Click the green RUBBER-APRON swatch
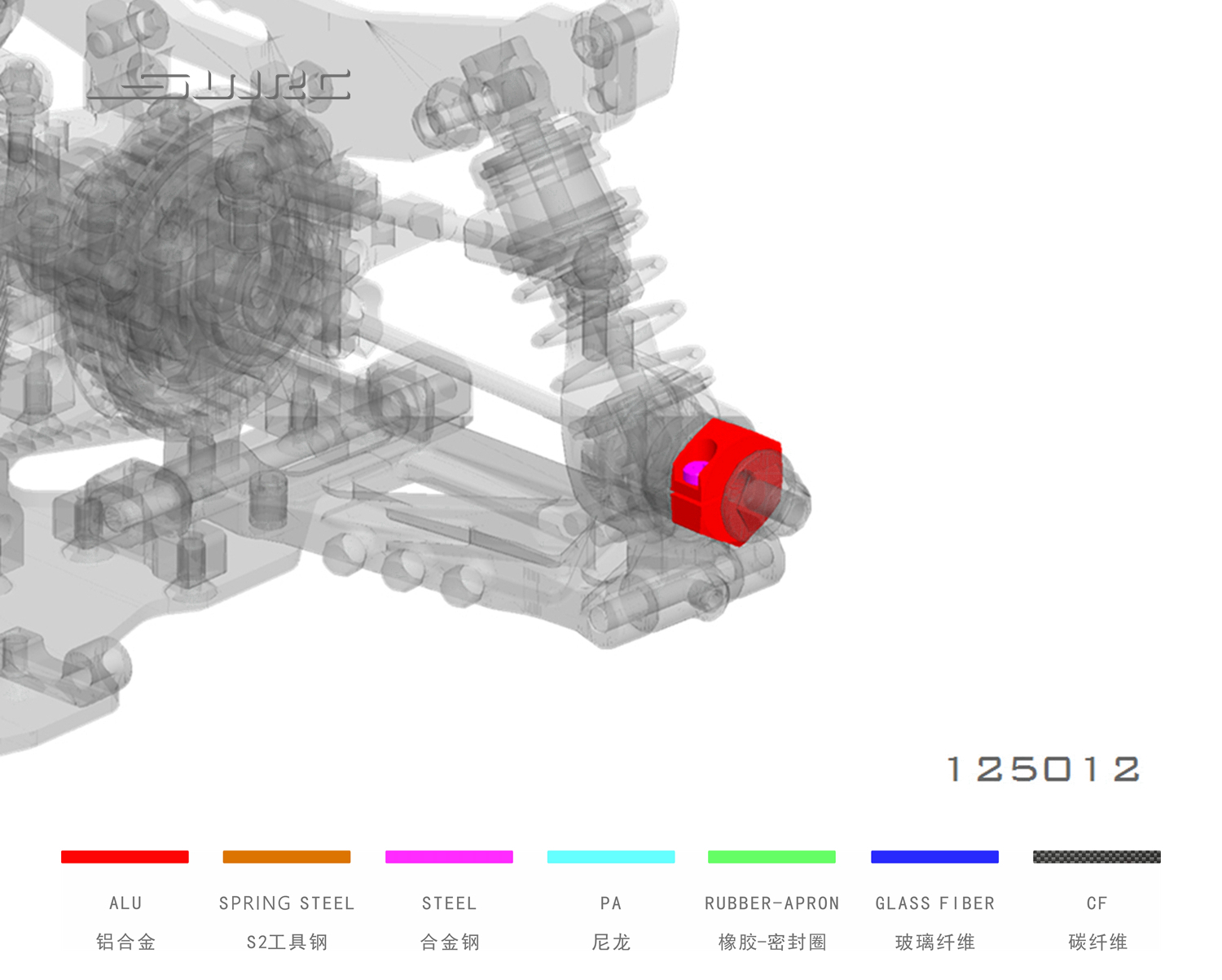This screenshot has width=1222, height=980. pos(771,856)
